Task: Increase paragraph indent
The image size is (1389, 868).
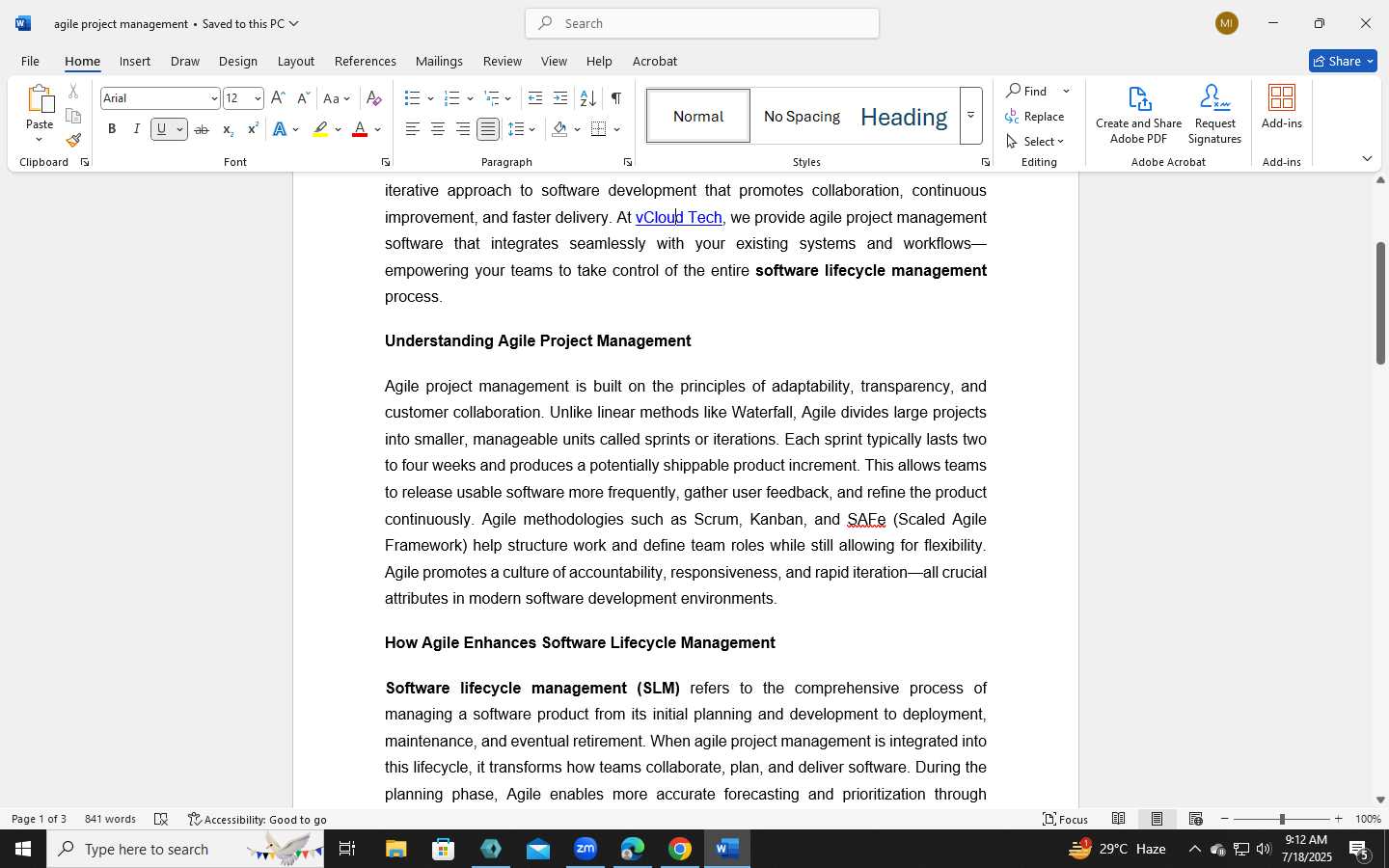Action: coord(560,98)
